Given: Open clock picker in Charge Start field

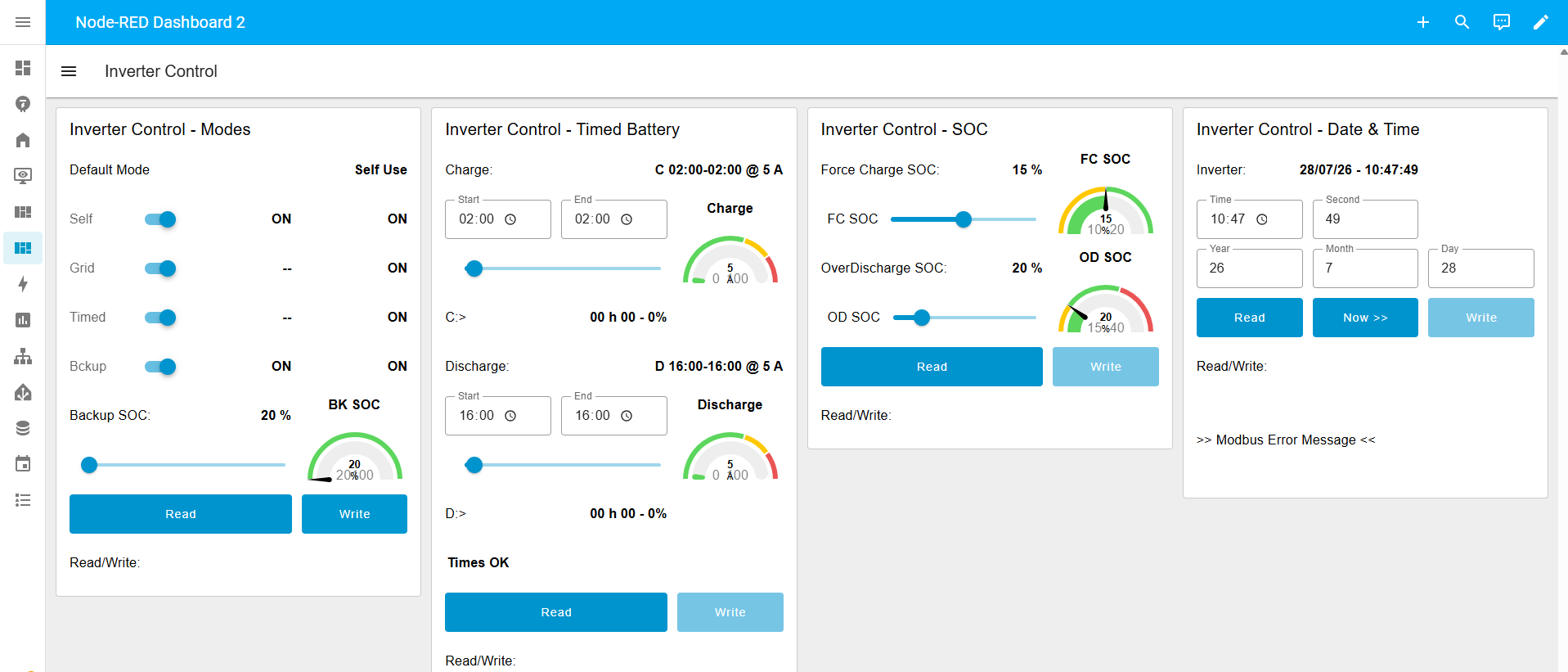Looking at the screenshot, I should tap(510, 219).
